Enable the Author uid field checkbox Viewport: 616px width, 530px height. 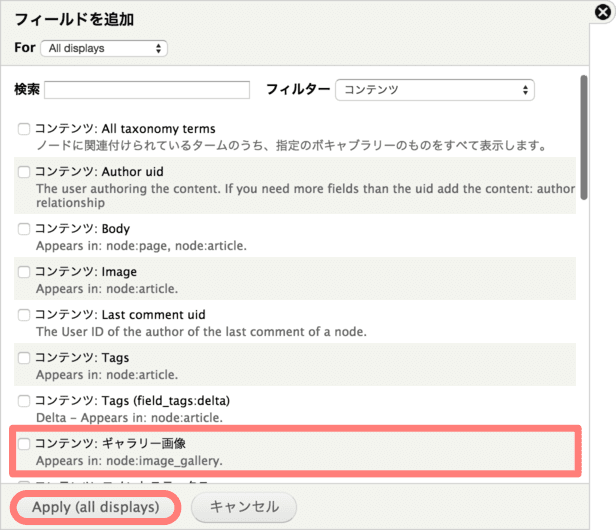[24, 172]
